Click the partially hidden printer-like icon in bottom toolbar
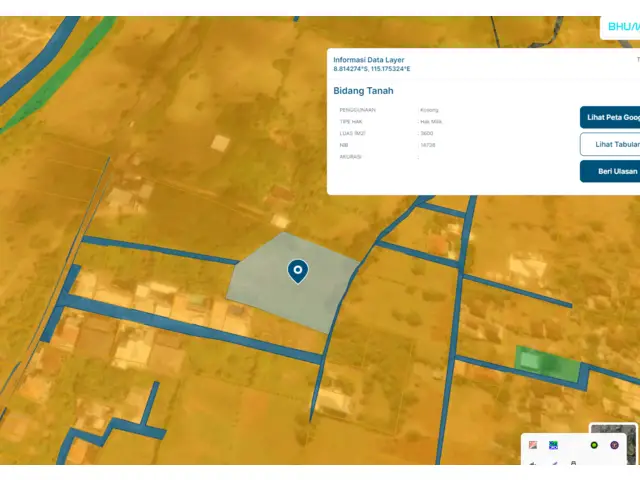Viewport: 640px width, 480px height. (573, 463)
